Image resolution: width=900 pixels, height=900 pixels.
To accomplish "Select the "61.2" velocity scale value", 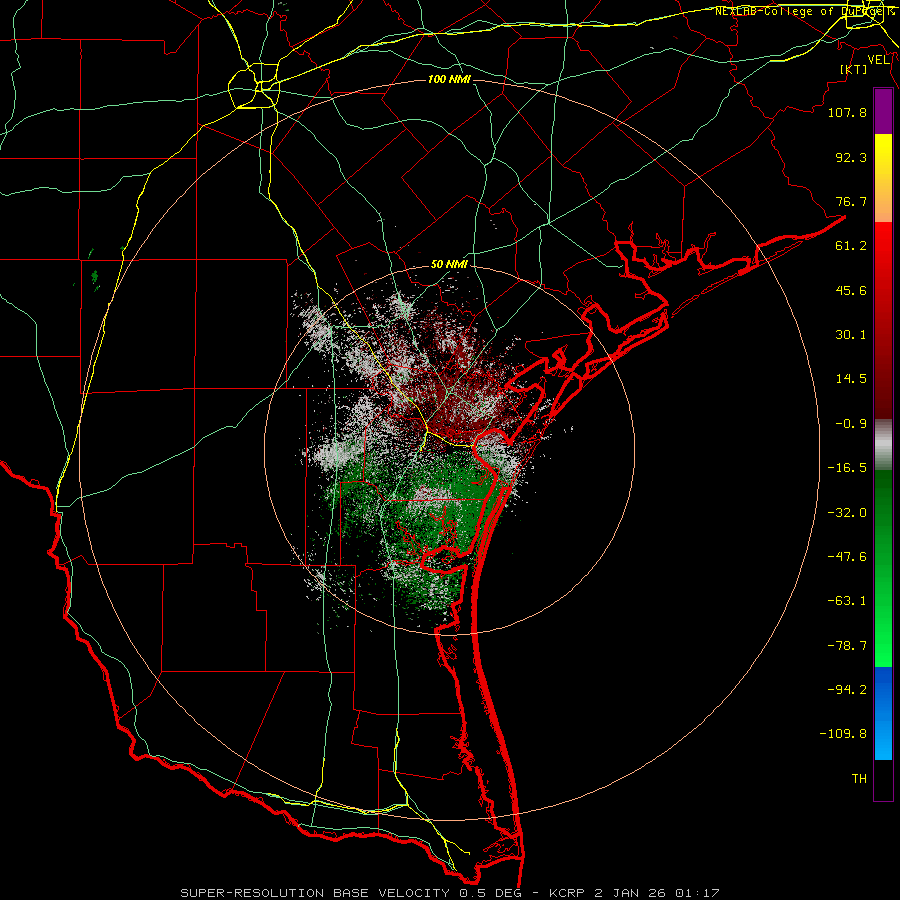I will [851, 246].
